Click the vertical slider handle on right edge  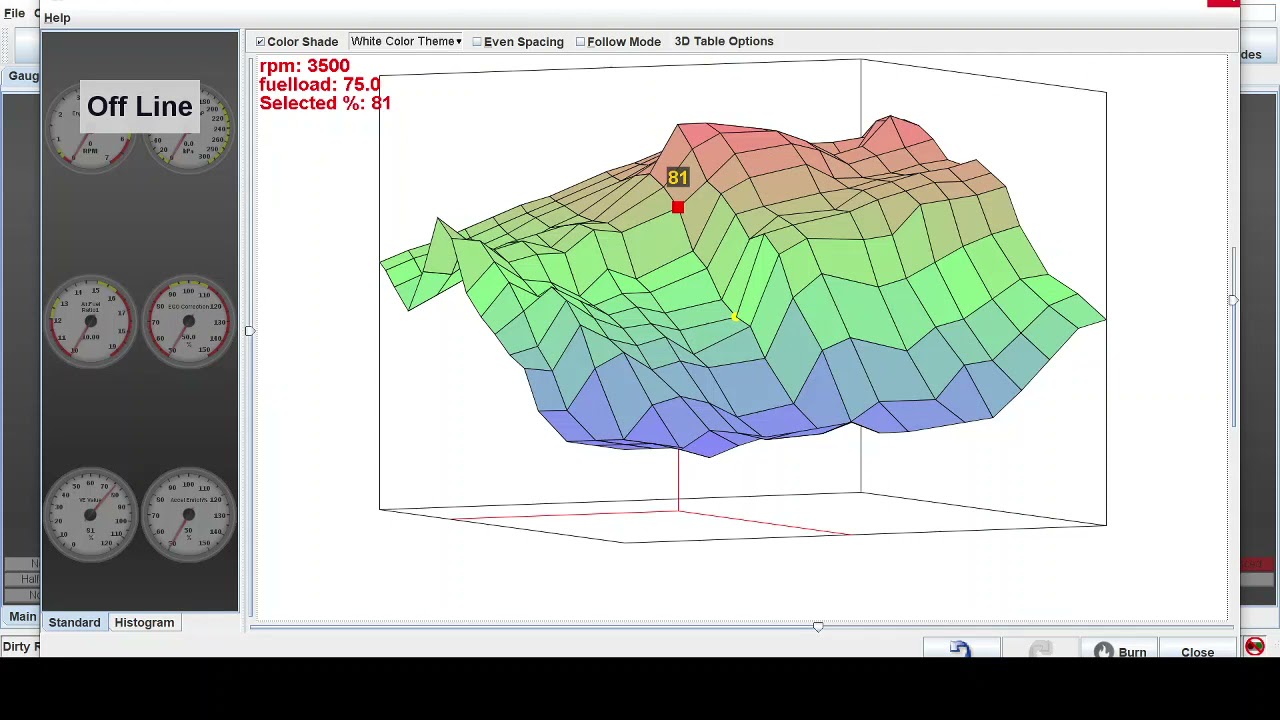[1233, 300]
